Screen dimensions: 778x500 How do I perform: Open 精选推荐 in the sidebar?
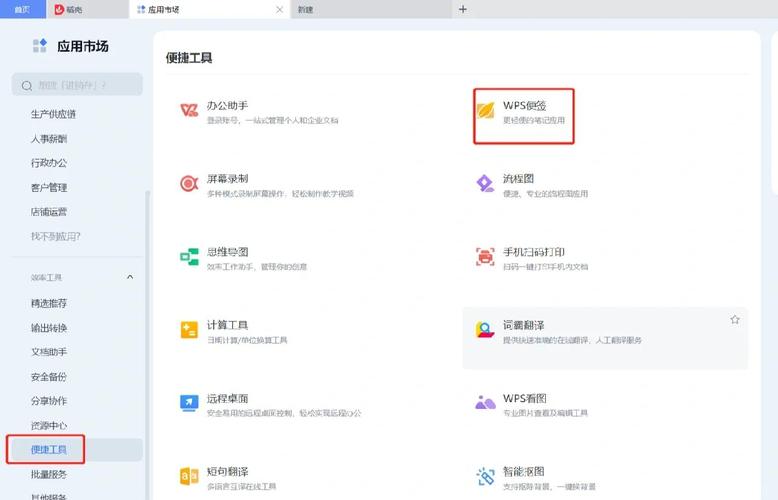49,303
